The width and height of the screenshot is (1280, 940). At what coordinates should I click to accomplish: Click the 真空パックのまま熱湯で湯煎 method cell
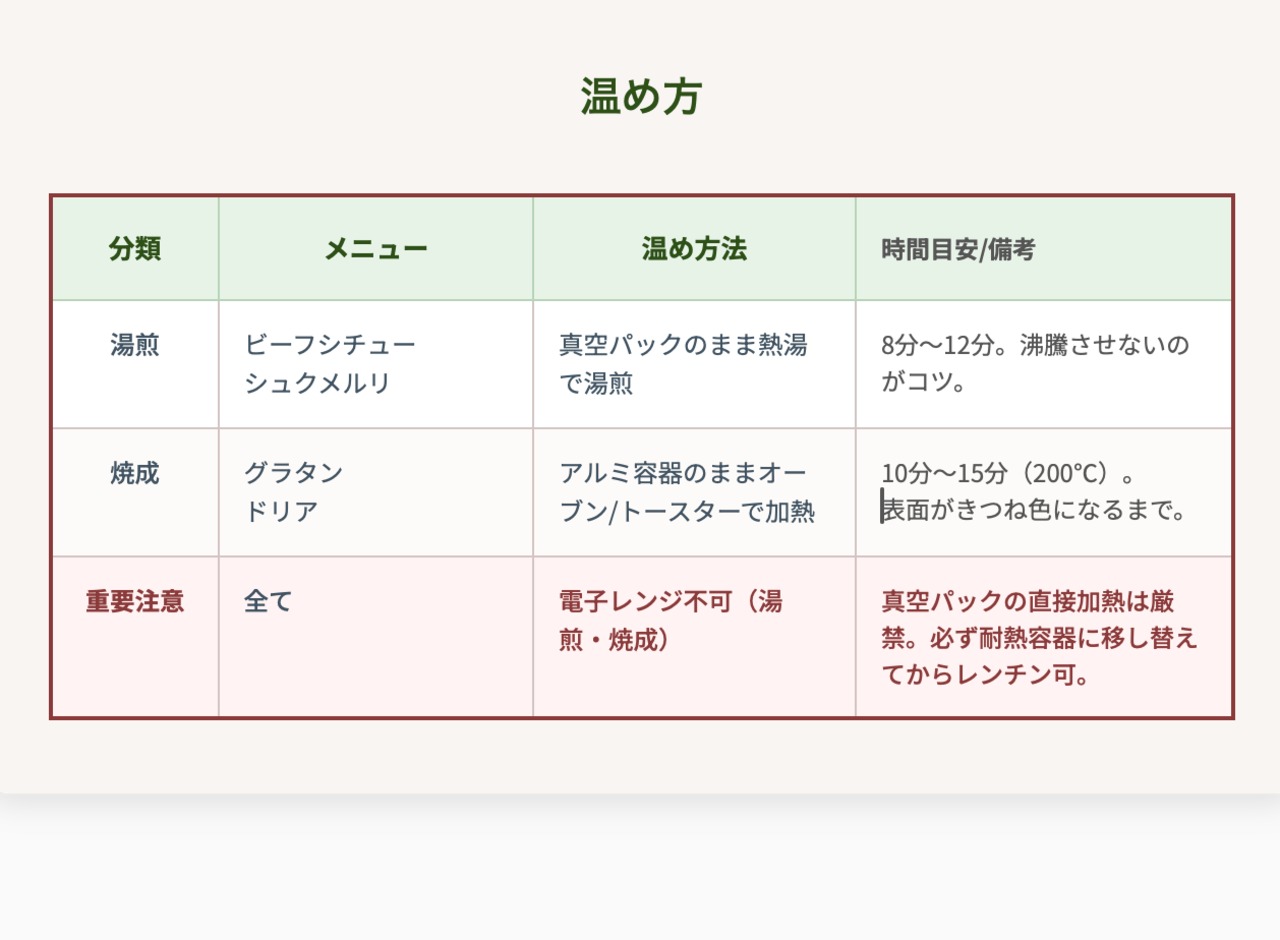(x=683, y=364)
